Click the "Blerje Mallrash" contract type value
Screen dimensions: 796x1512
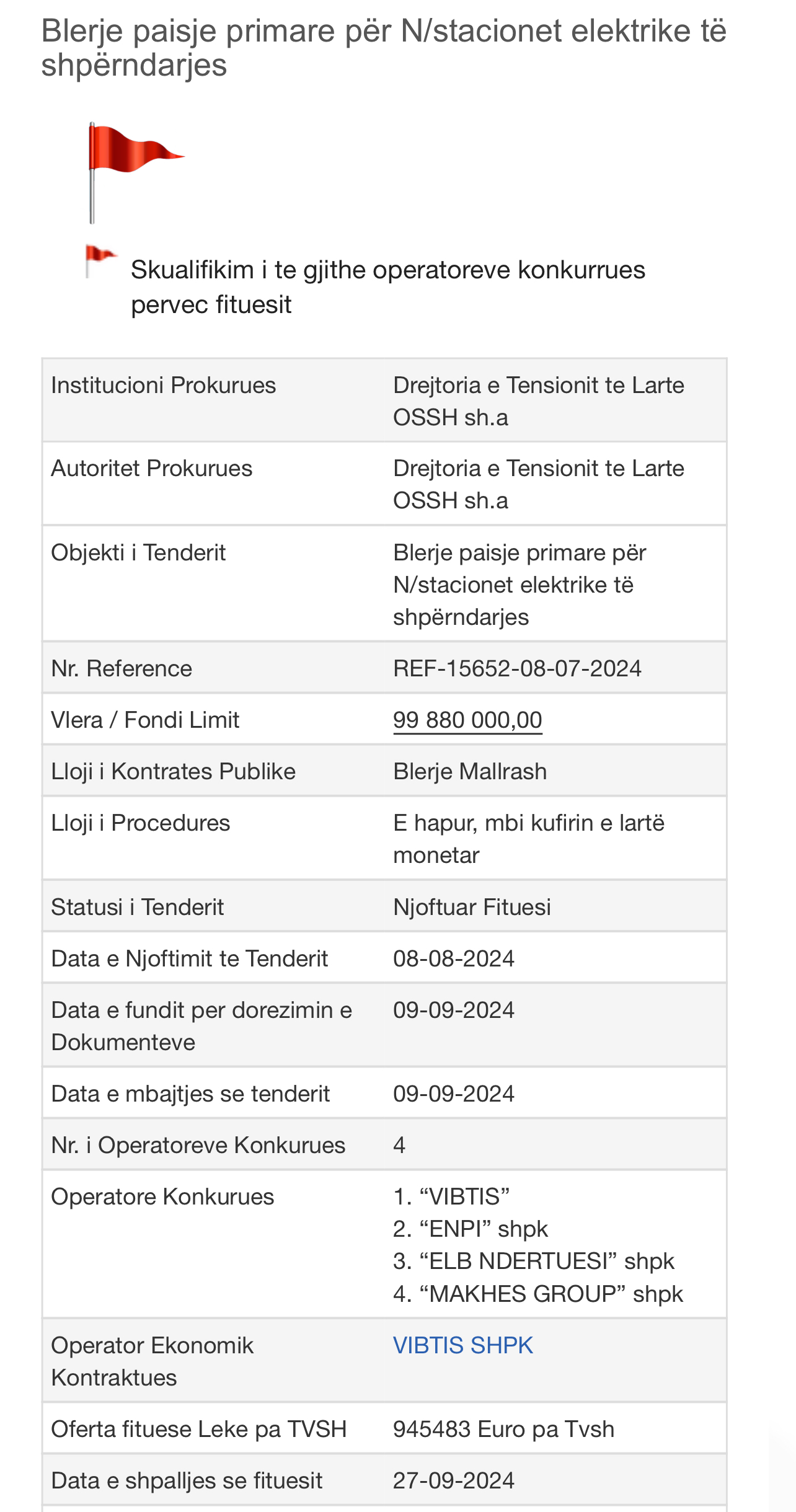coord(470,771)
